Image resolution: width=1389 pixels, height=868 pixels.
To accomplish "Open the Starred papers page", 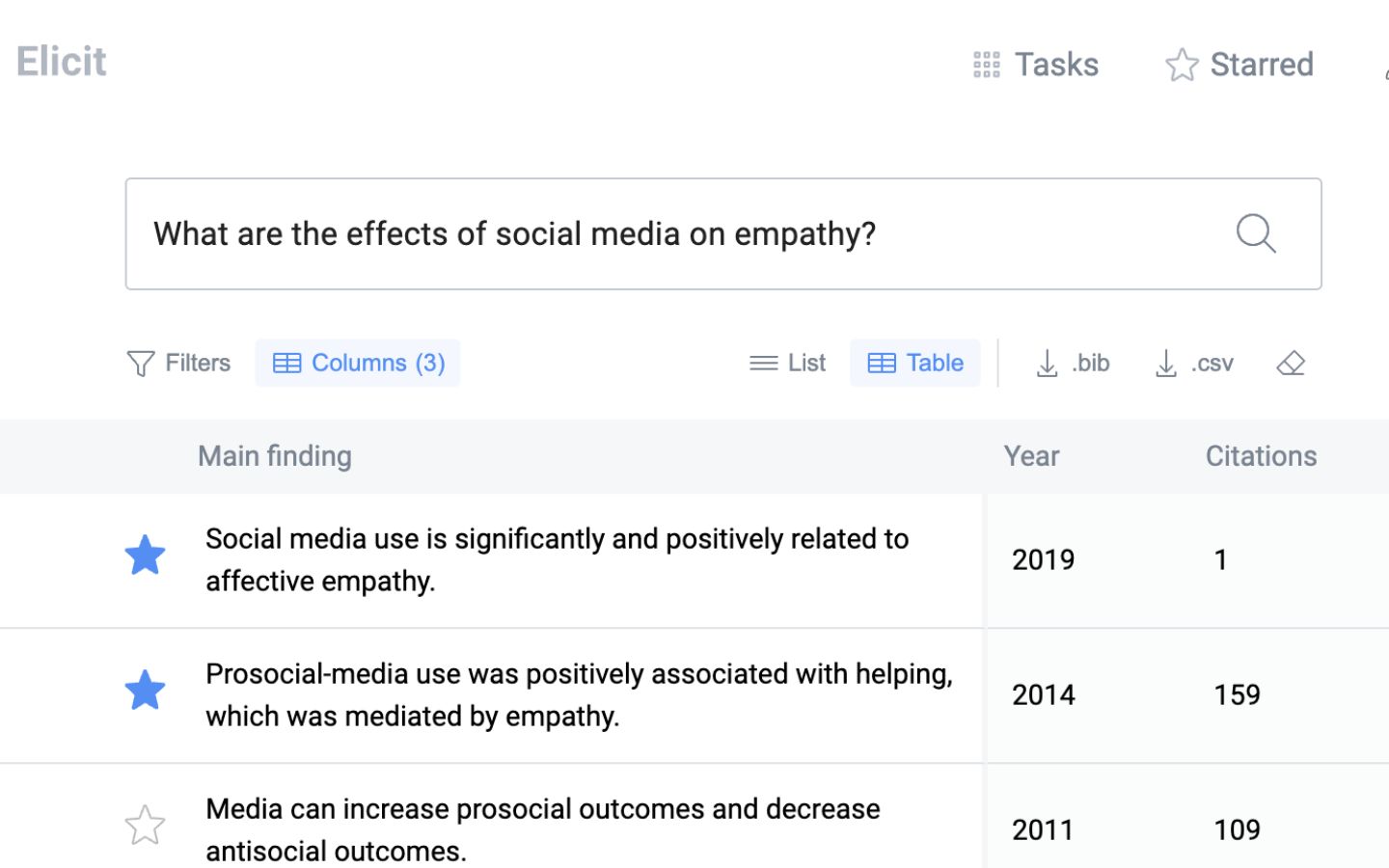I will 1239,65.
